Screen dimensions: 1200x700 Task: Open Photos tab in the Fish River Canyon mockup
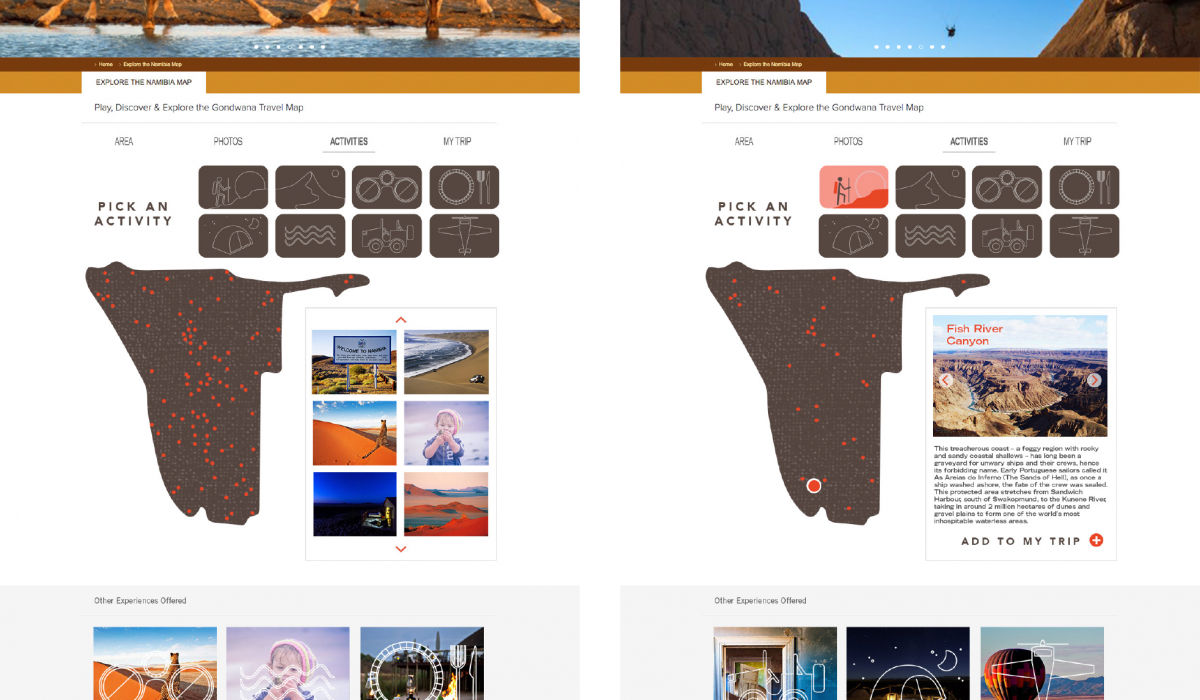click(x=848, y=142)
